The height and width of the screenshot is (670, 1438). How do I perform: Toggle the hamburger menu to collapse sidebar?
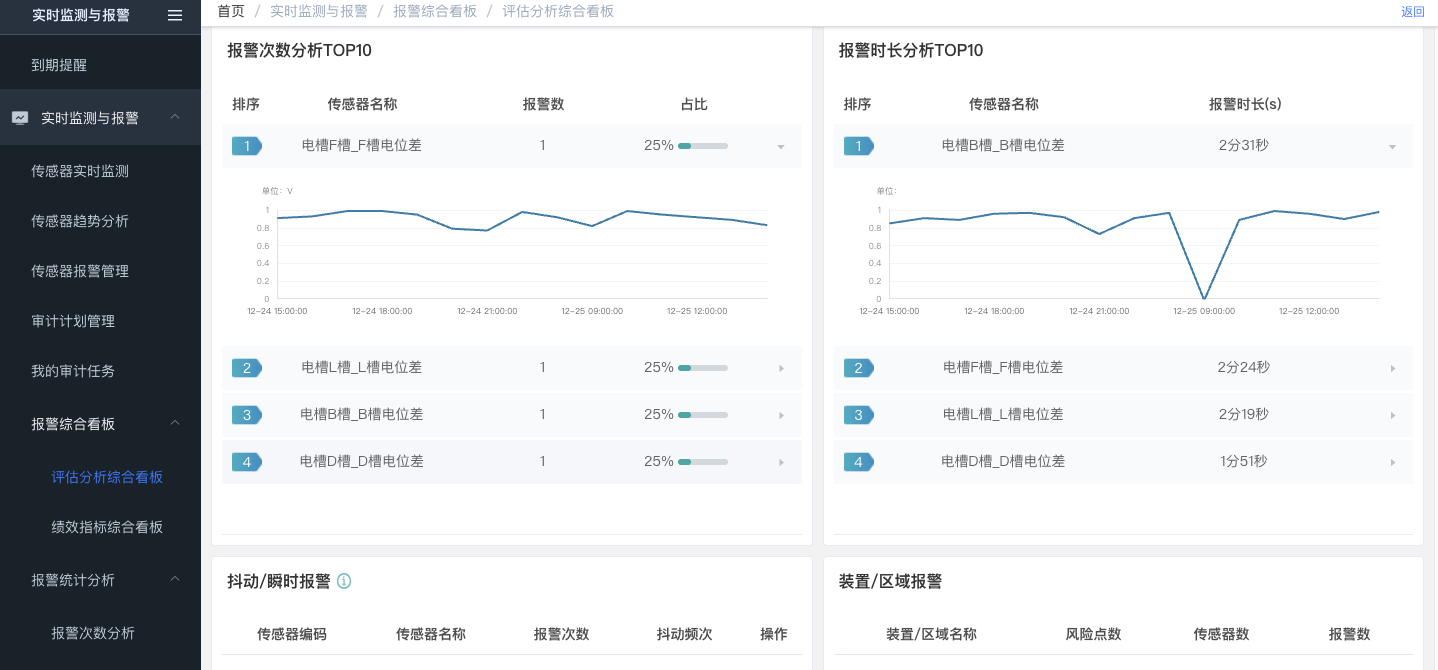175,15
